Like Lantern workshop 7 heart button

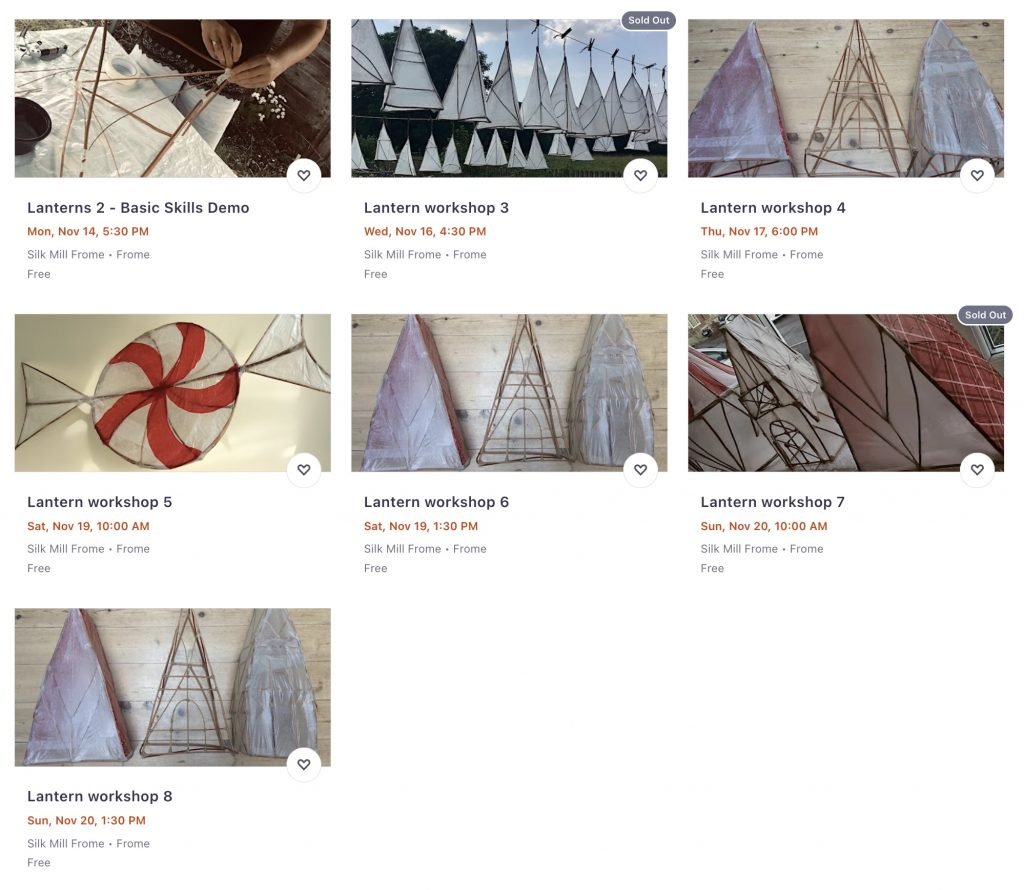(x=977, y=469)
